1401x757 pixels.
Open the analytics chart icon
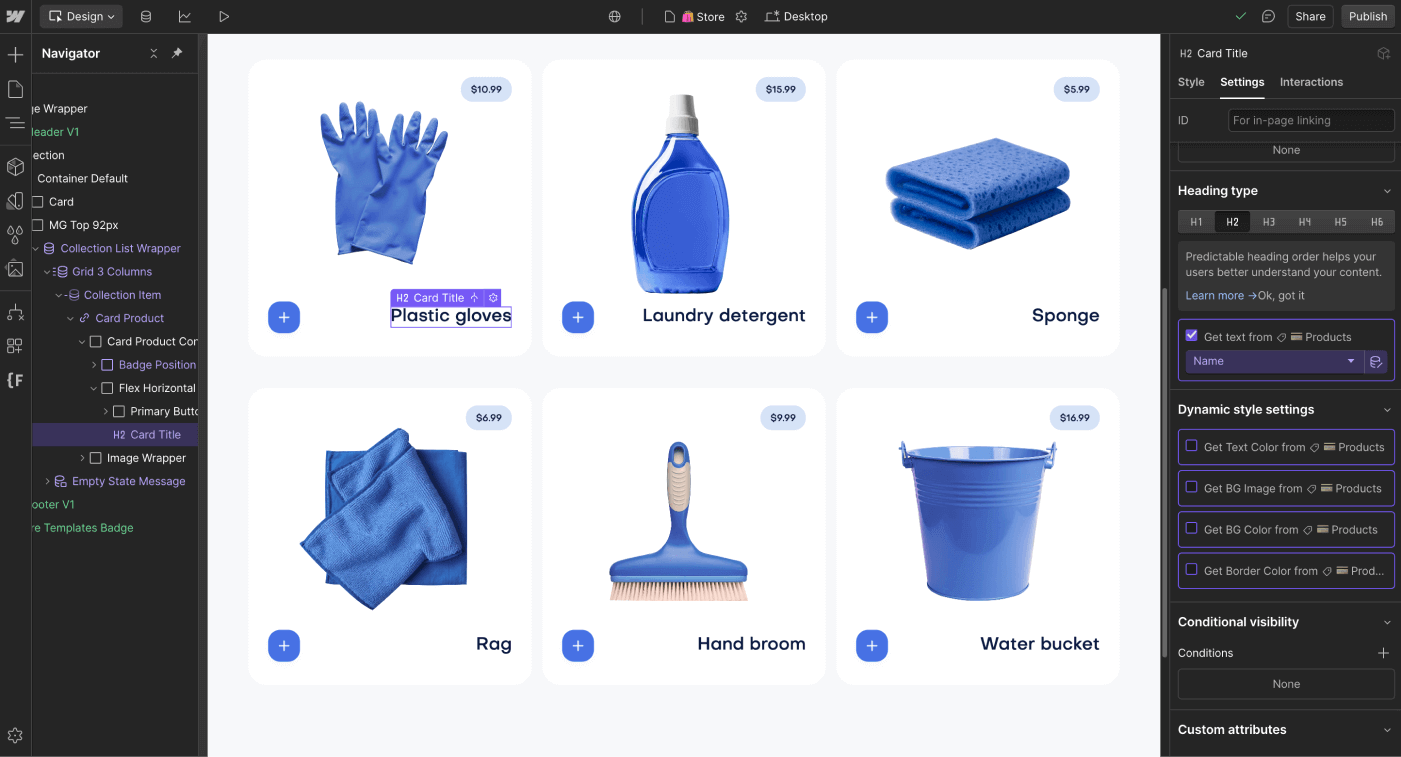pos(185,16)
